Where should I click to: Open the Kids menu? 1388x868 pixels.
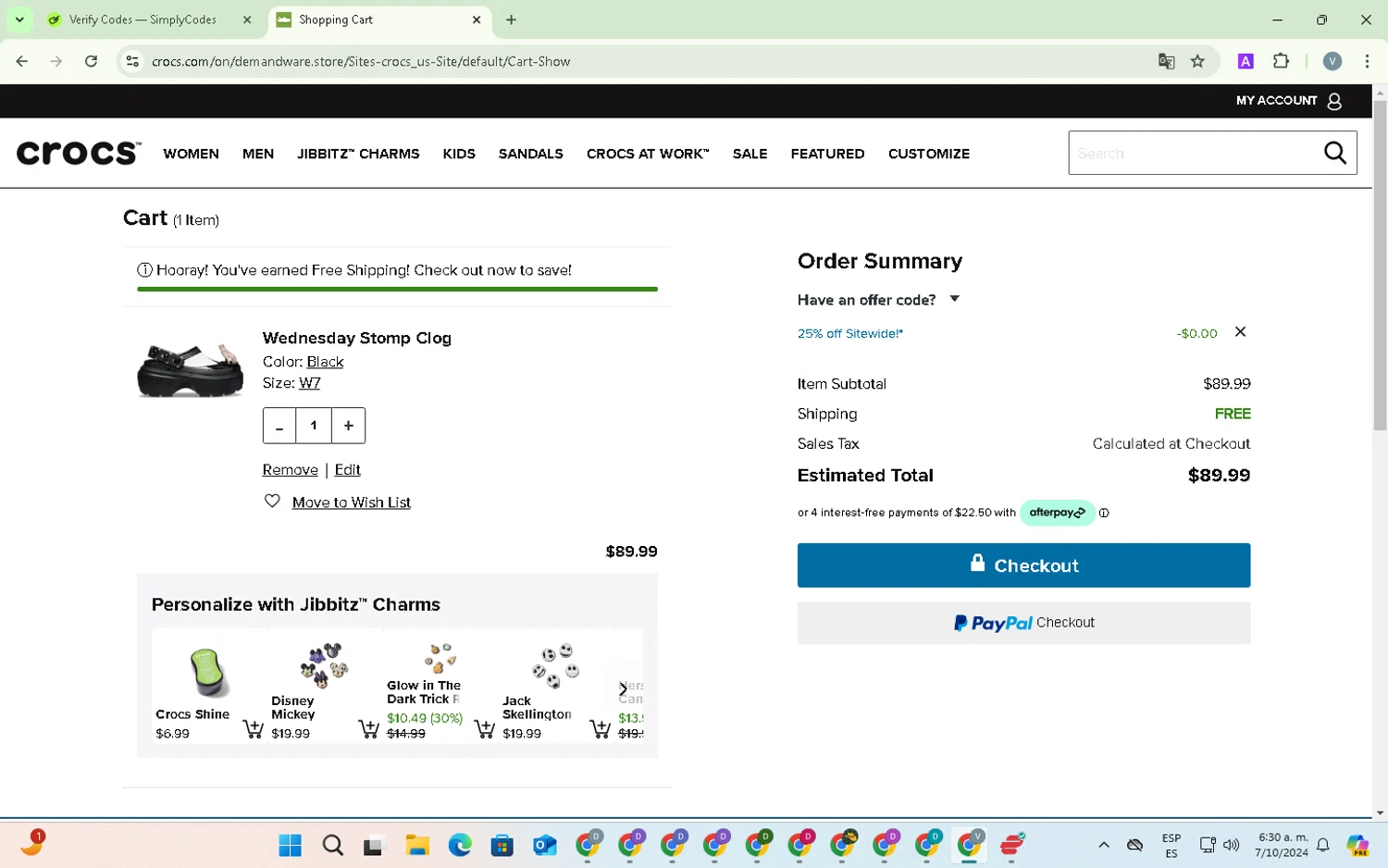click(x=459, y=154)
